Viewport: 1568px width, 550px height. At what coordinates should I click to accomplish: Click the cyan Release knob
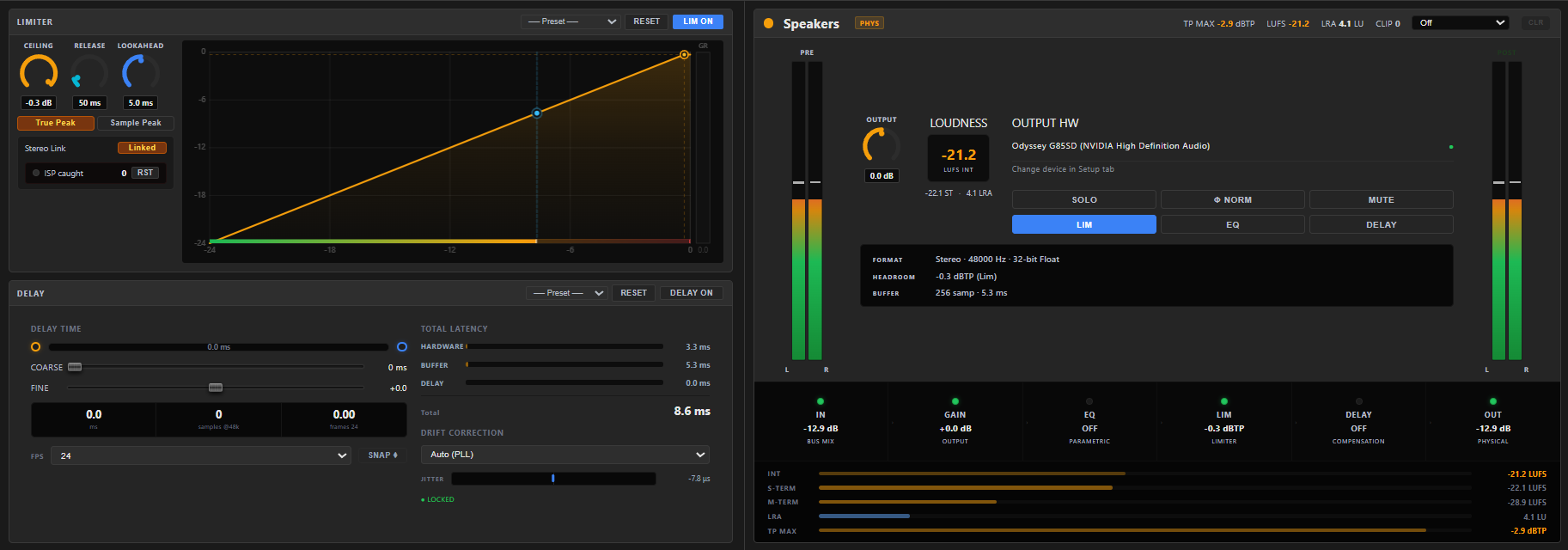pos(89,72)
